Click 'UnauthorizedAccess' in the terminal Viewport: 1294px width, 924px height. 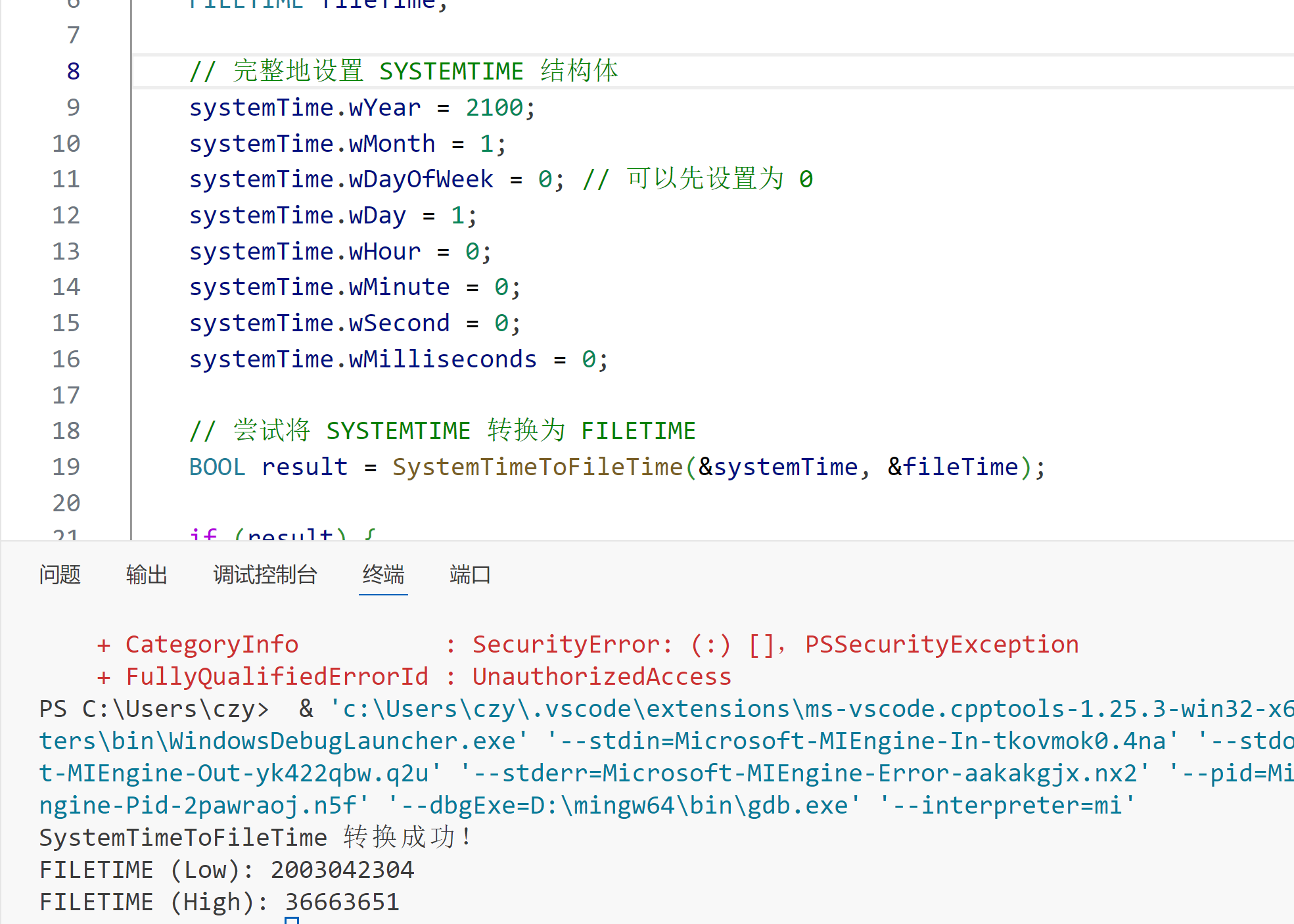(x=602, y=676)
